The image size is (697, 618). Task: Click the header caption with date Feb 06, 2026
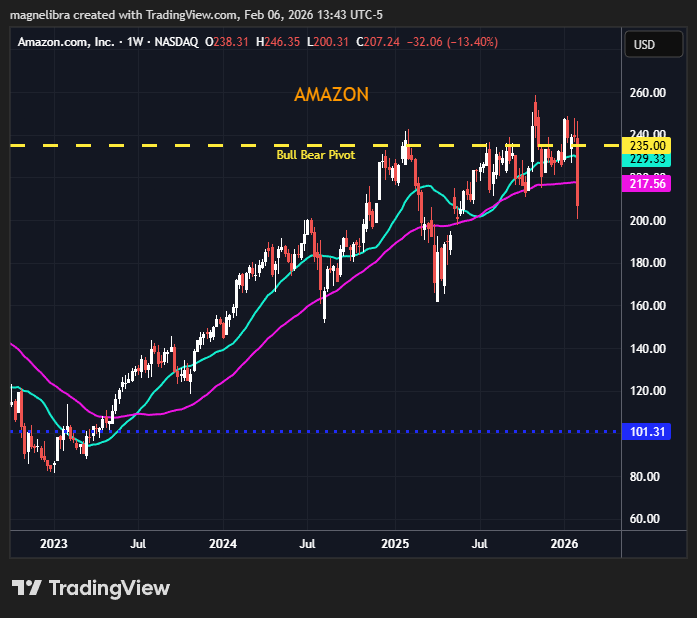click(x=196, y=15)
